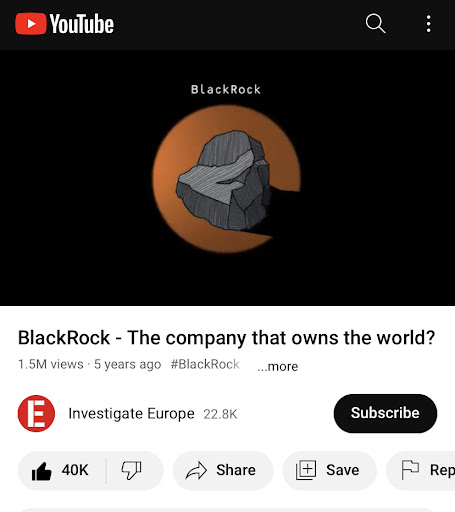
Task: Click the 22.8K subscriber count
Action: 220,414
